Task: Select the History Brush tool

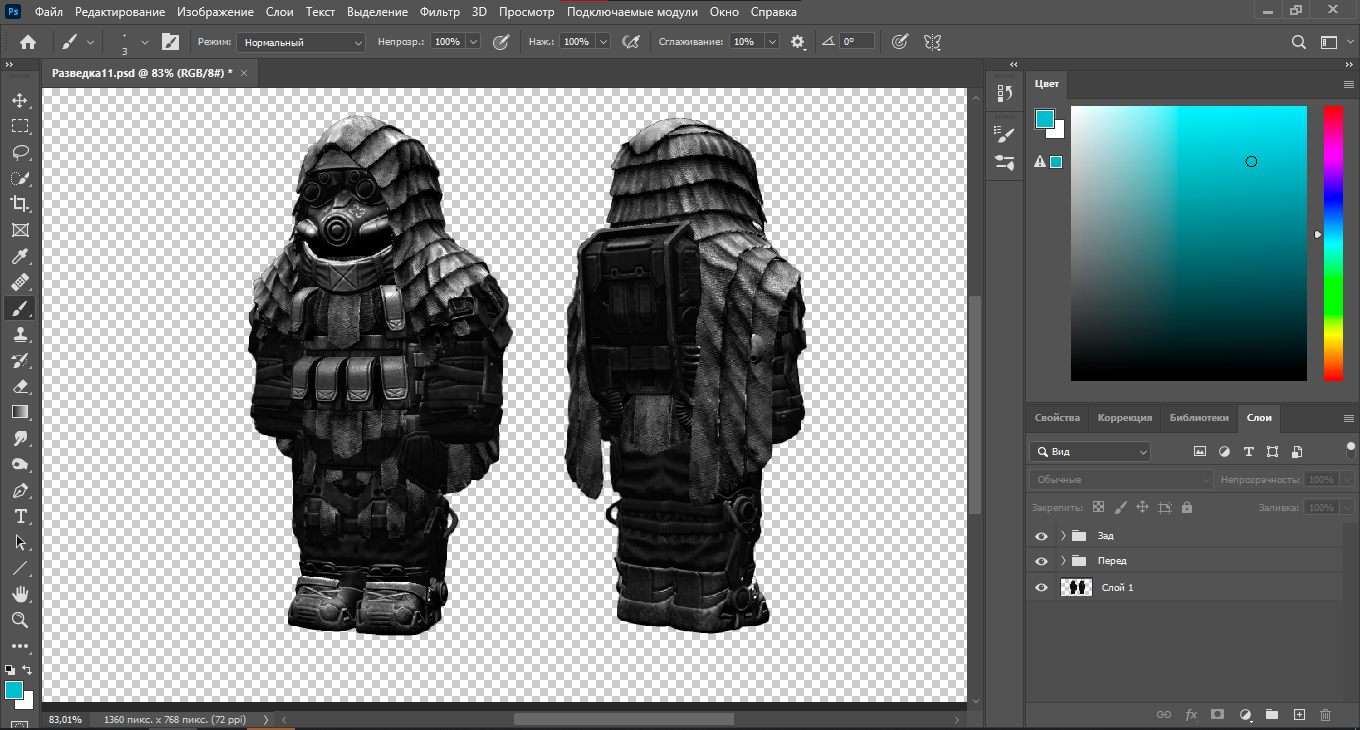Action: coord(19,360)
